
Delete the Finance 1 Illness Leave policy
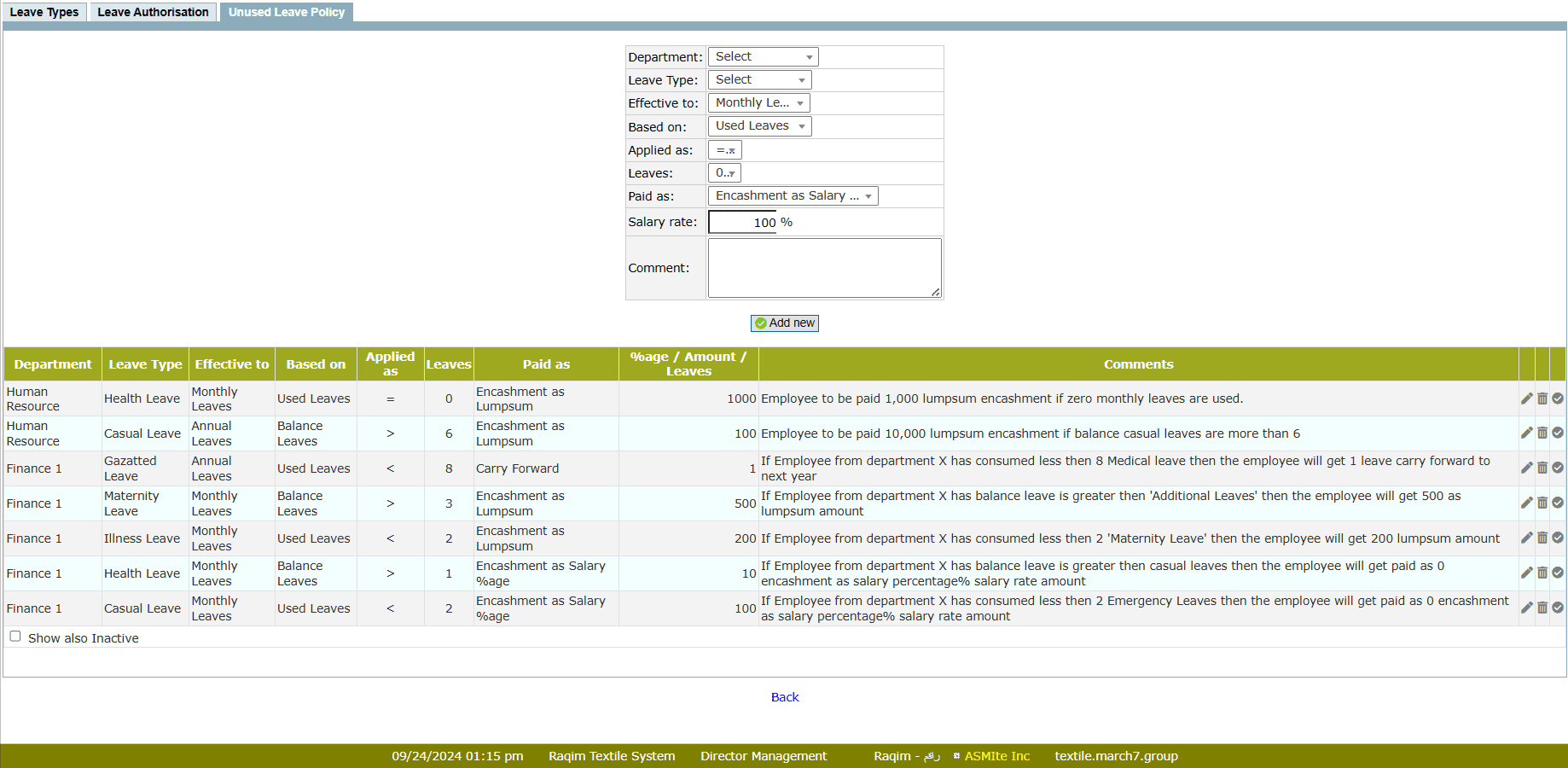1542,538
